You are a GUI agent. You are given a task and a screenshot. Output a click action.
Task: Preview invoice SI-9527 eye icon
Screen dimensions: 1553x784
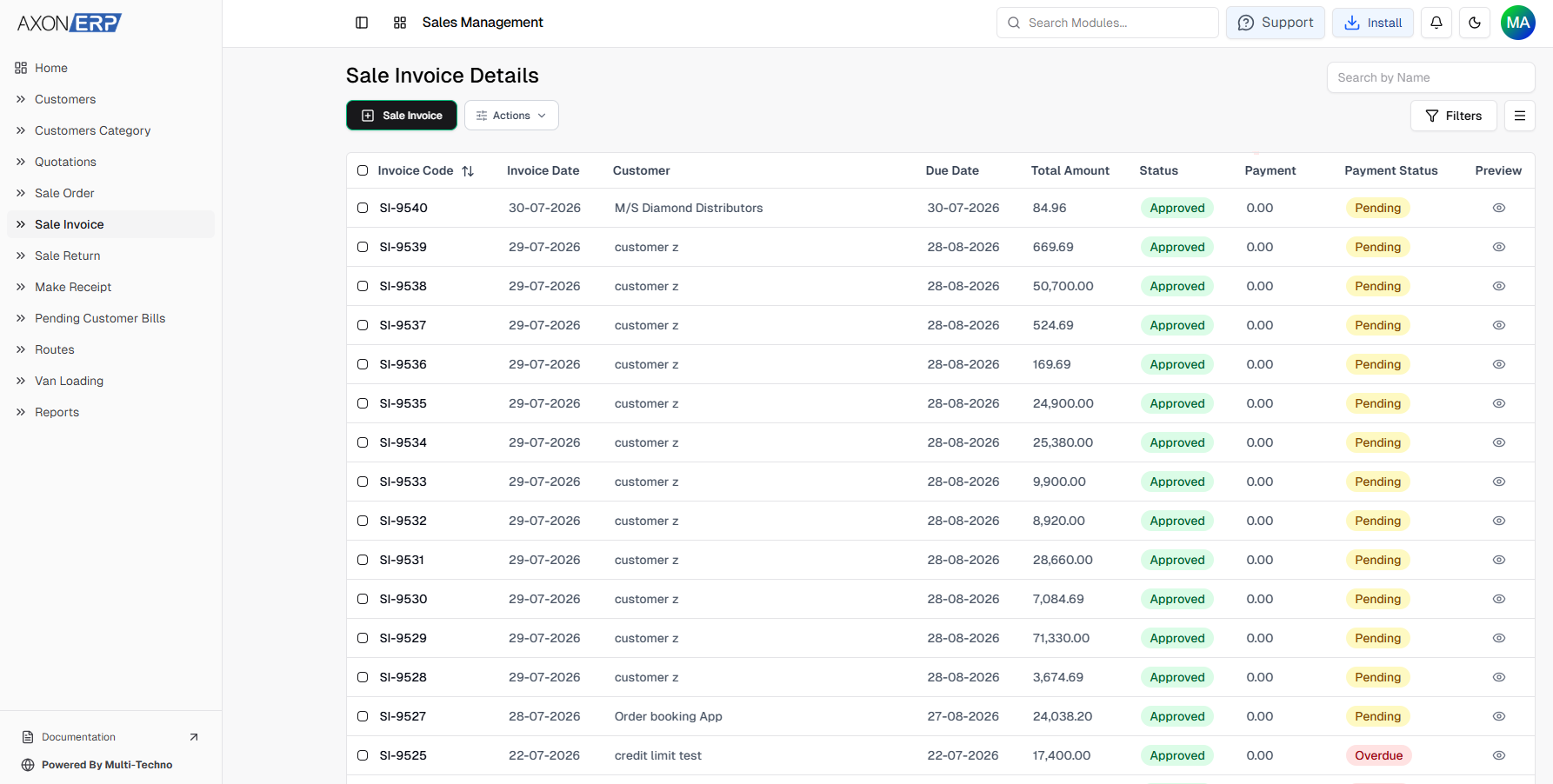pos(1499,716)
